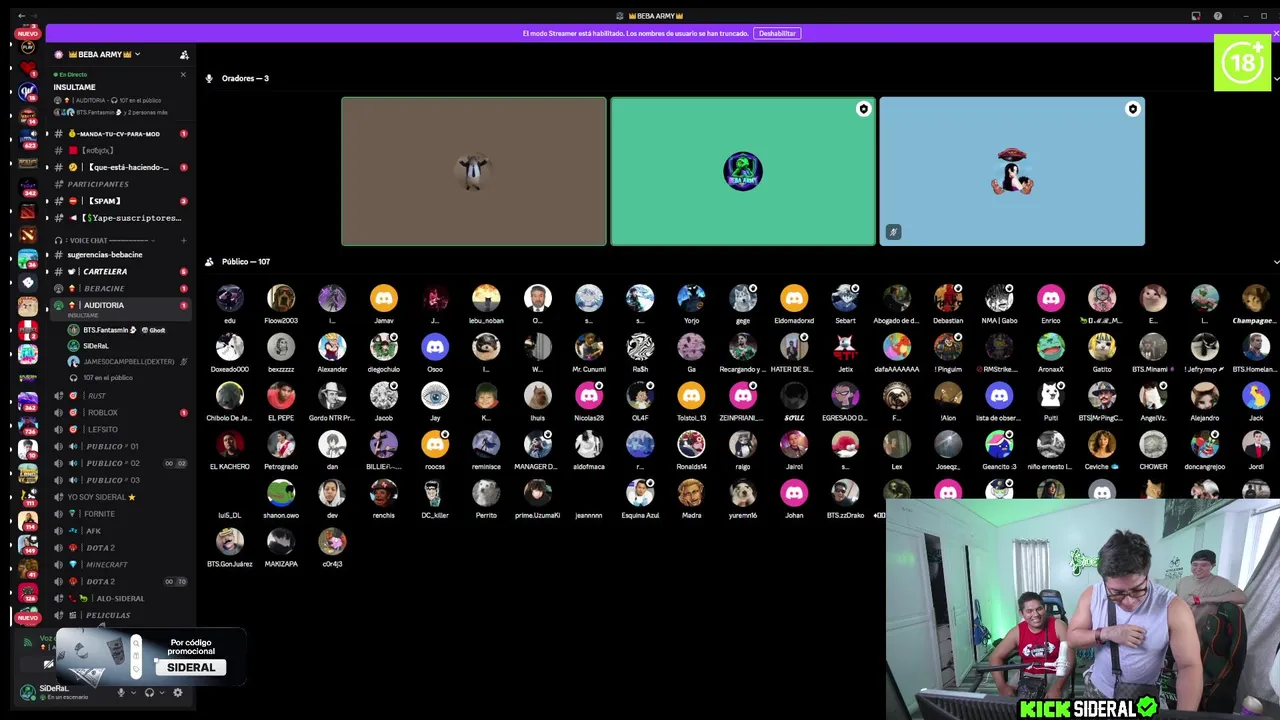Click audience member Yorjo avatar

691,298
